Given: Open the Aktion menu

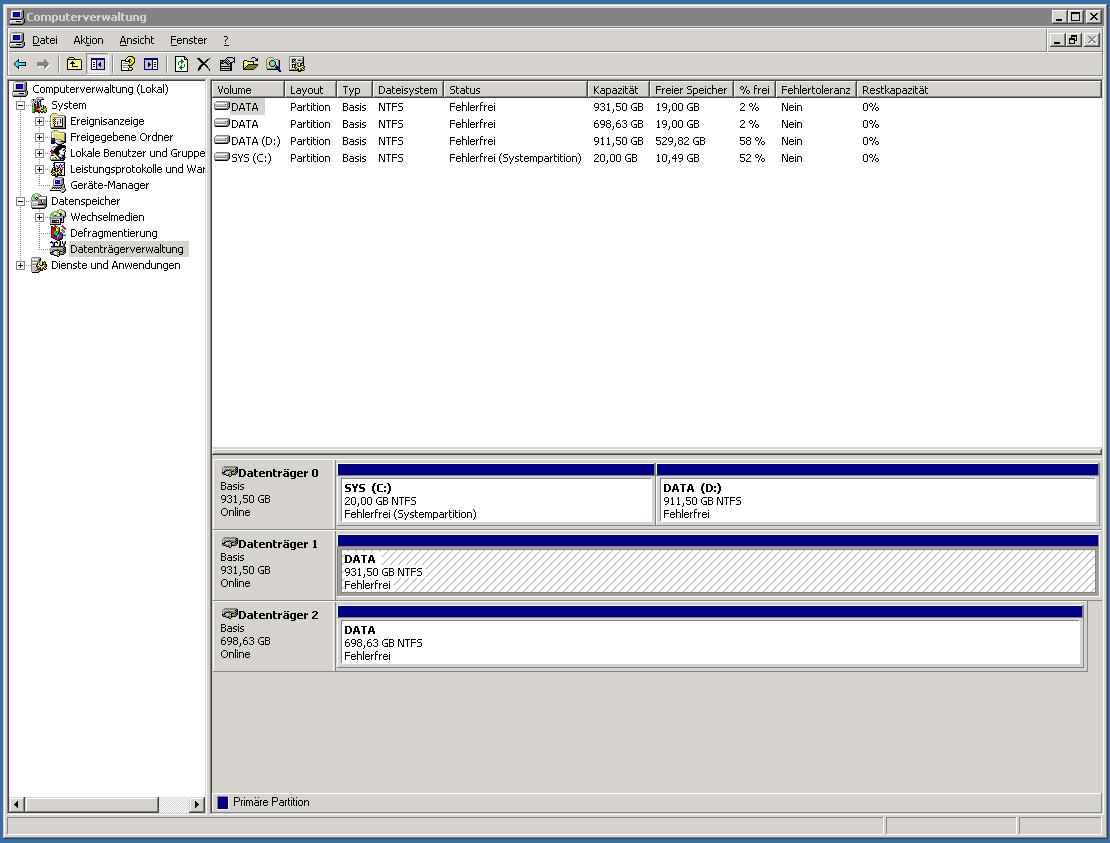Looking at the screenshot, I should pyautogui.click(x=88, y=40).
